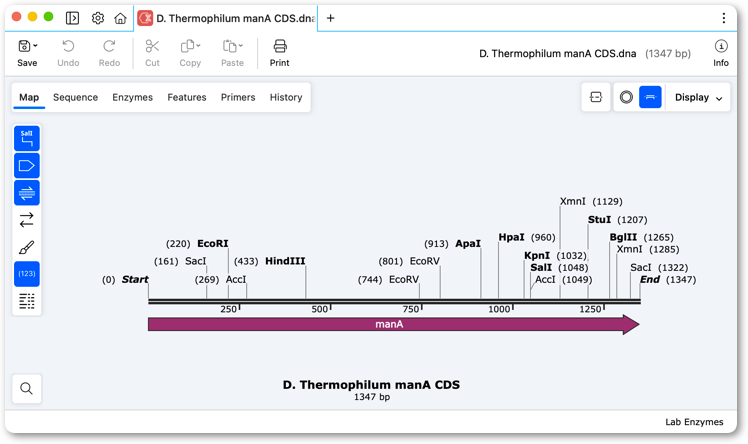Toggle the paintbrush colors sidebar button
Viewport: 748px width, 444px height.
tap(27, 247)
